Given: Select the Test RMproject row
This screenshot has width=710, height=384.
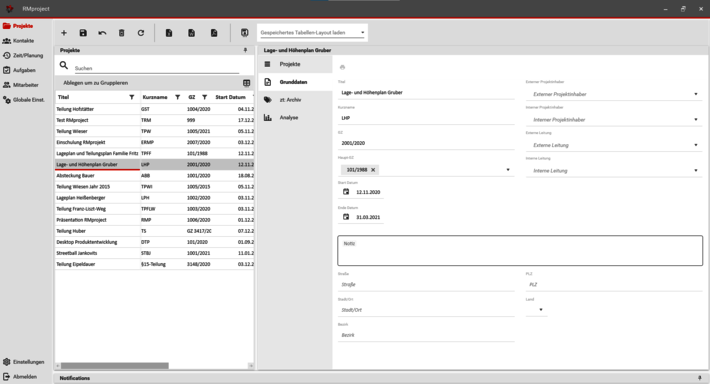Looking at the screenshot, I should point(154,120).
